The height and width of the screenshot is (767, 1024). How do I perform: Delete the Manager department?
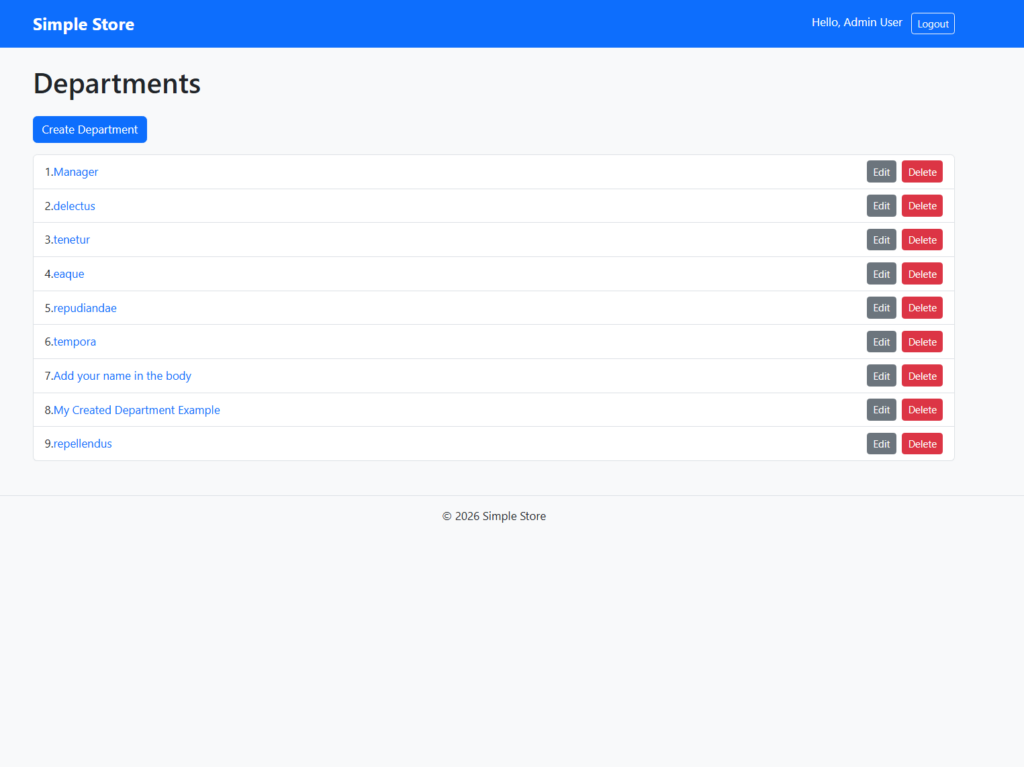pos(922,172)
